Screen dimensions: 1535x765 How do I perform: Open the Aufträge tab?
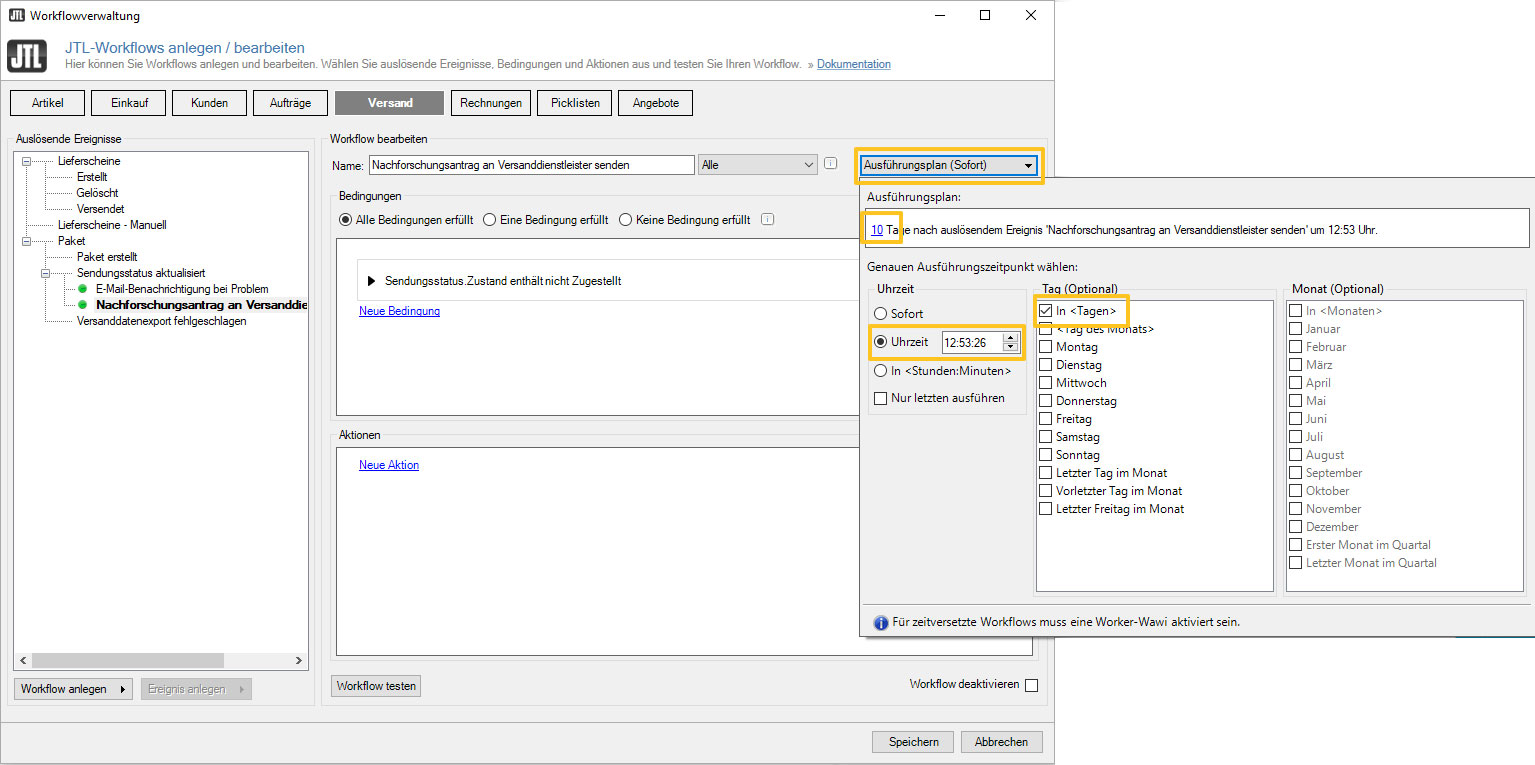click(290, 103)
